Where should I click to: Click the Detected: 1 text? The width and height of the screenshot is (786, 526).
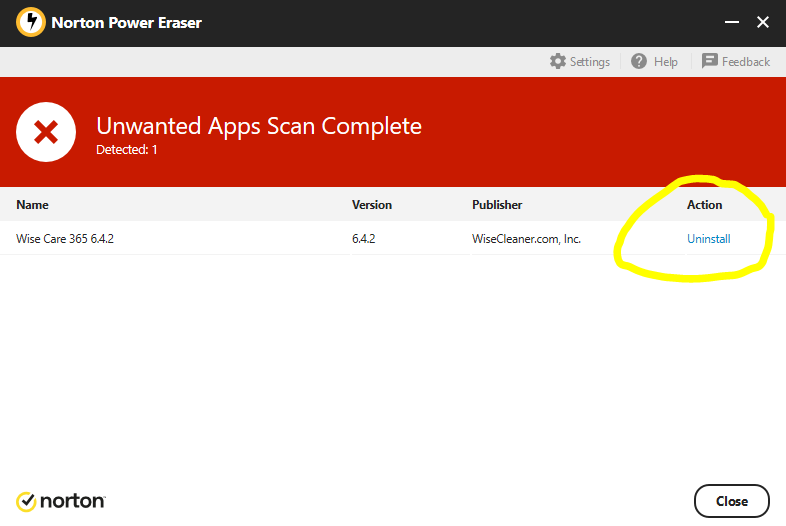coord(126,149)
